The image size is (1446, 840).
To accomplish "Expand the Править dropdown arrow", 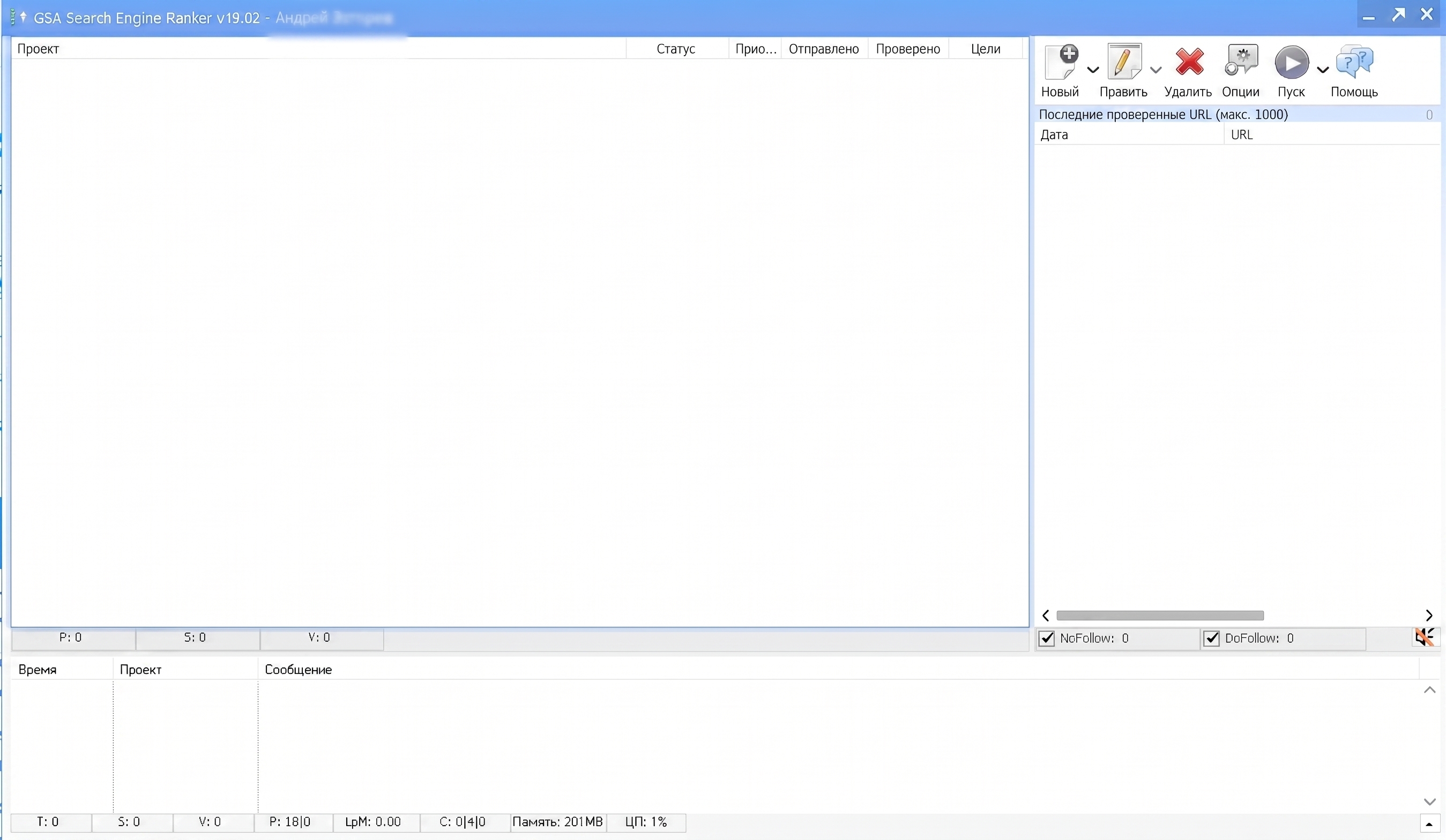I will (1156, 70).
